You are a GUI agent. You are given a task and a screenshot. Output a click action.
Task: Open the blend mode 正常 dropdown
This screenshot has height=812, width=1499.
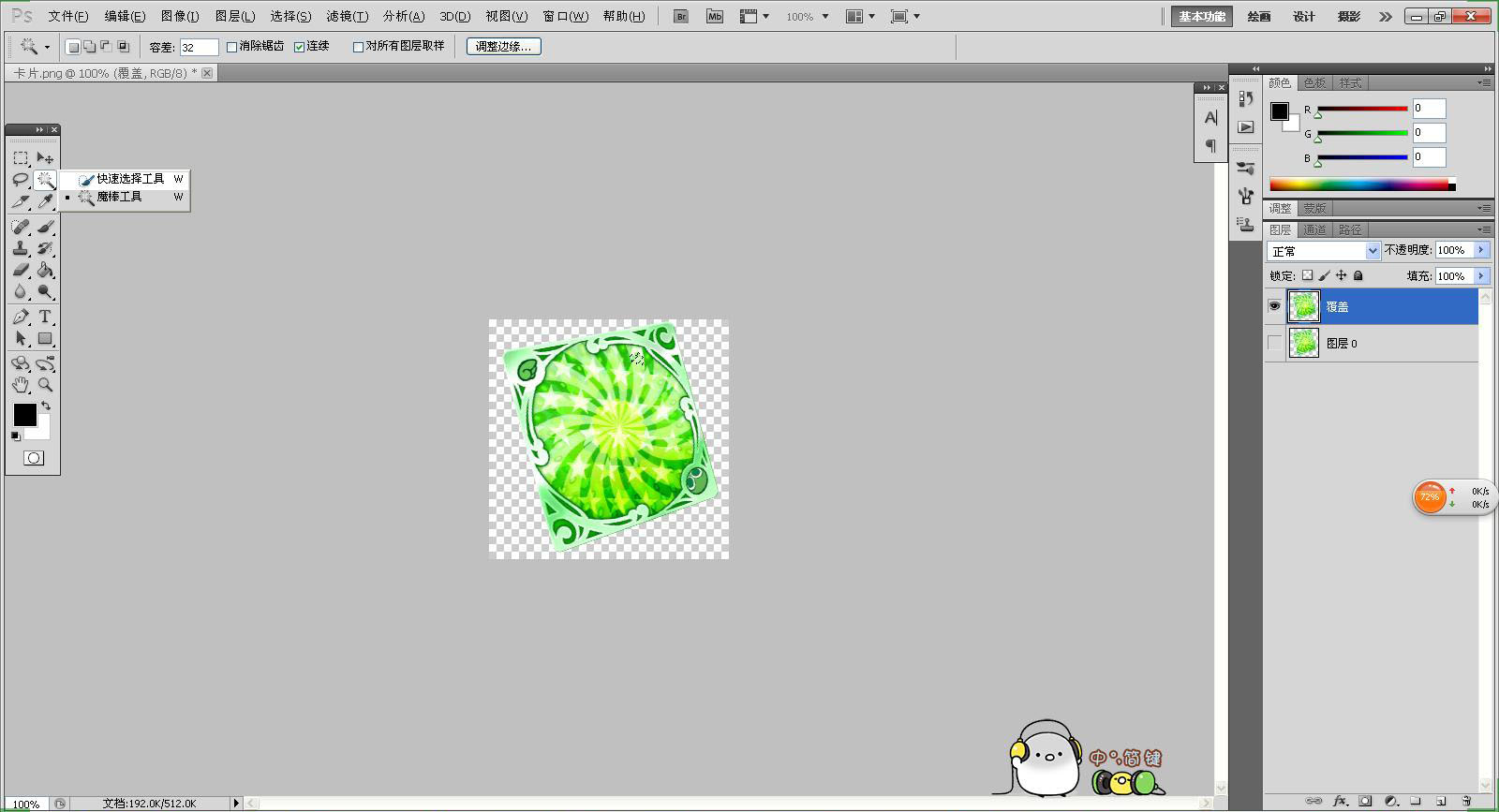coord(1324,251)
